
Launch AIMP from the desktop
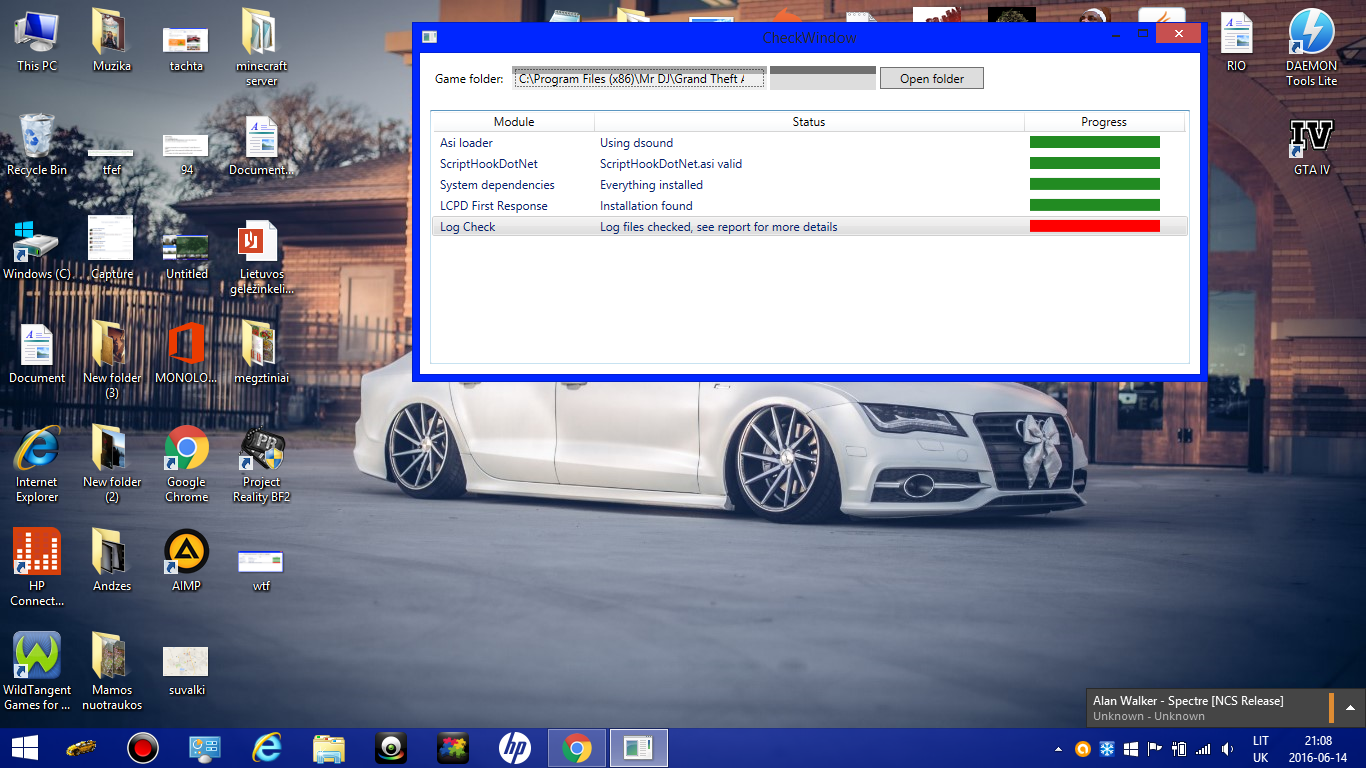[186, 562]
